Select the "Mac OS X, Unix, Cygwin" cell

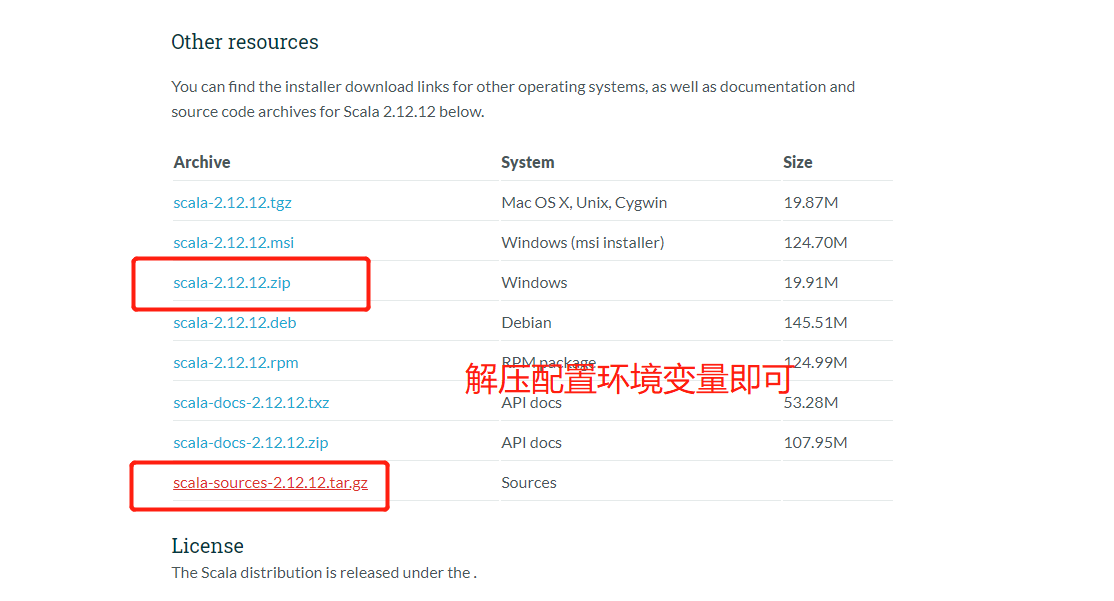(x=584, y=203)
